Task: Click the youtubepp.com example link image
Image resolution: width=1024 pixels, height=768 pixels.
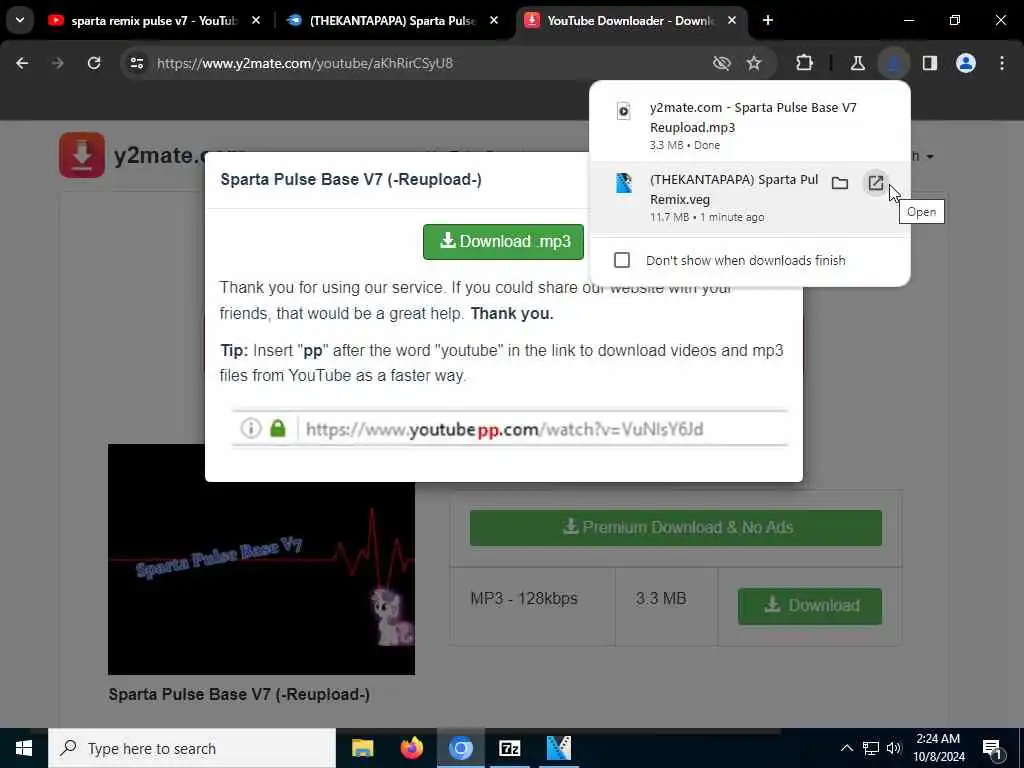Action: [x=509, y=429]
